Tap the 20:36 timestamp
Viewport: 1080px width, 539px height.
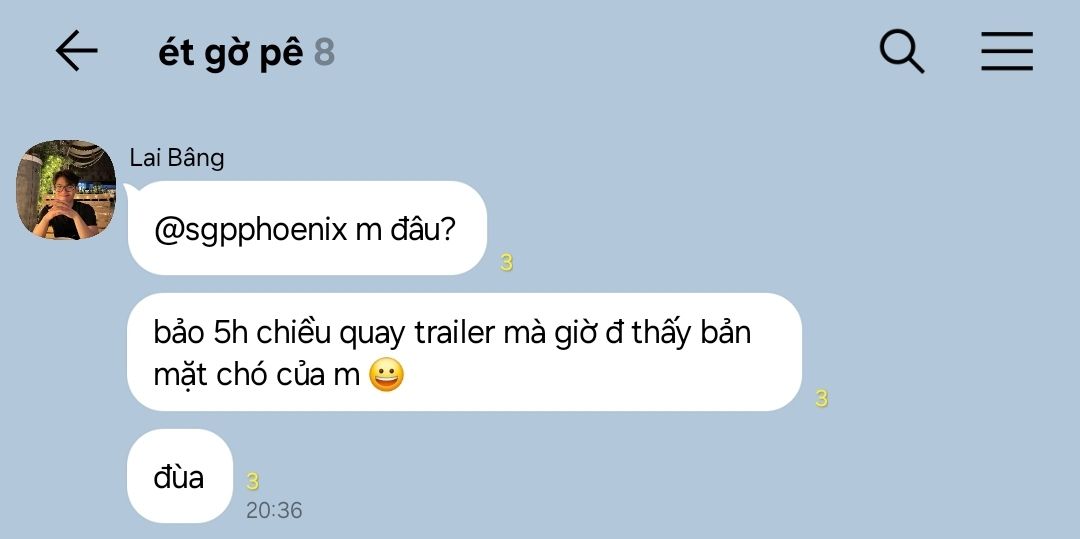tap(274, 510)
